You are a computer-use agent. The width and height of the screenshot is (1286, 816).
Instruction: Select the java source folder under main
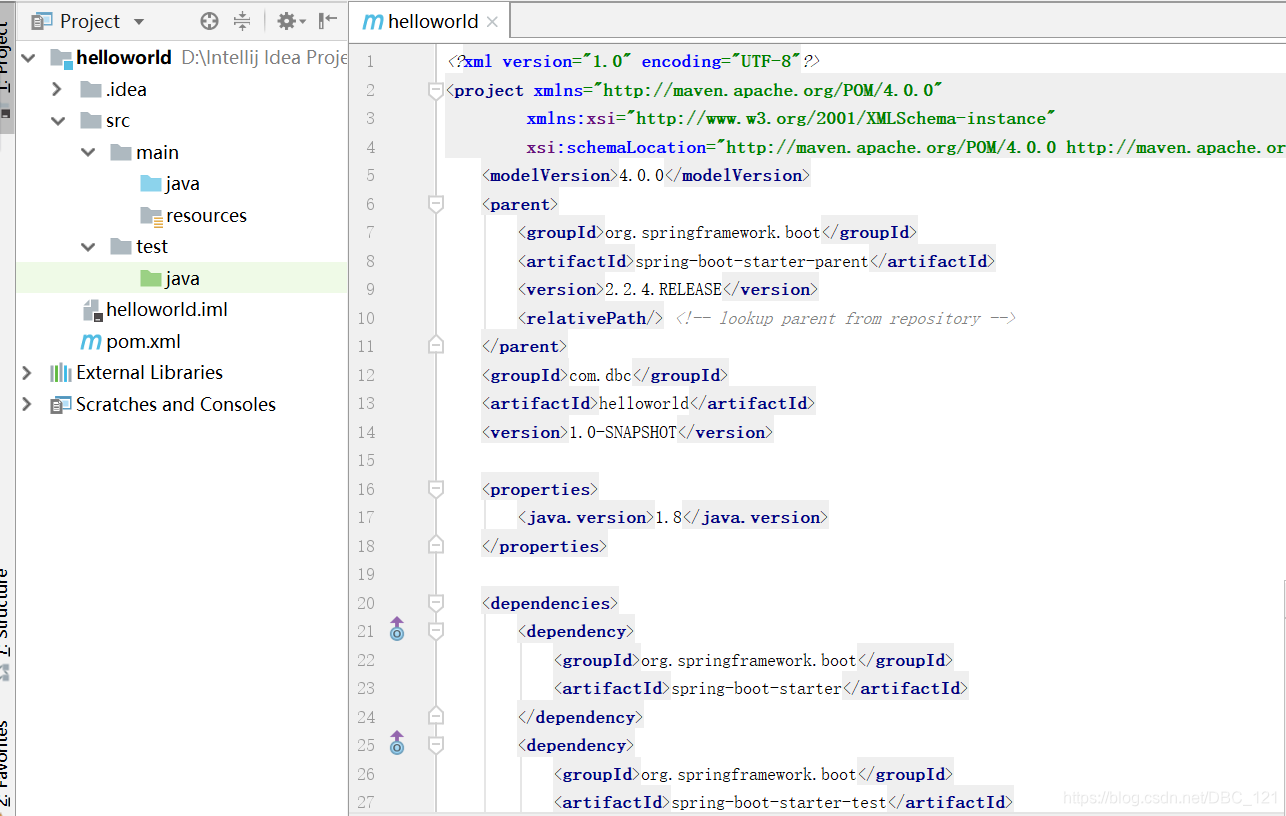point(183,184)
